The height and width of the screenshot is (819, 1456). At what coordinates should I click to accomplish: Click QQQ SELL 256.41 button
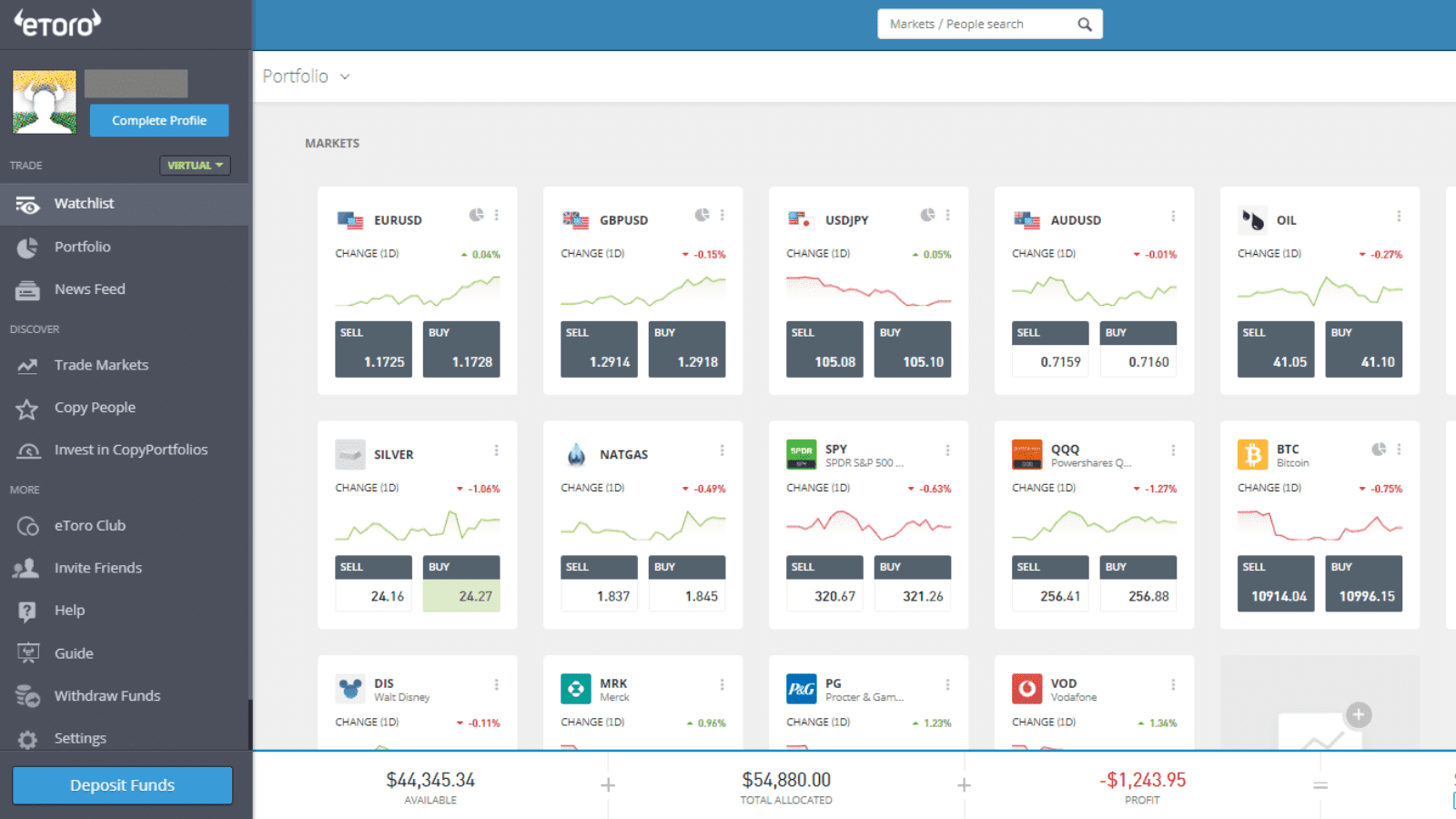1050,583
